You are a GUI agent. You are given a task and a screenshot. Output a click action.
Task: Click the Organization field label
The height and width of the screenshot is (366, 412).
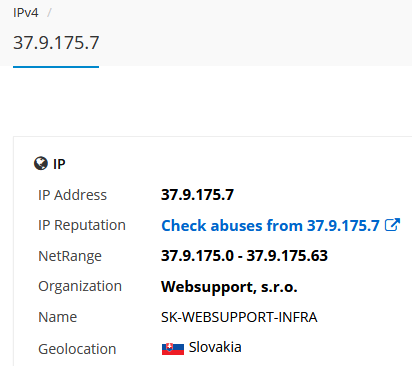tap(80, 286)
